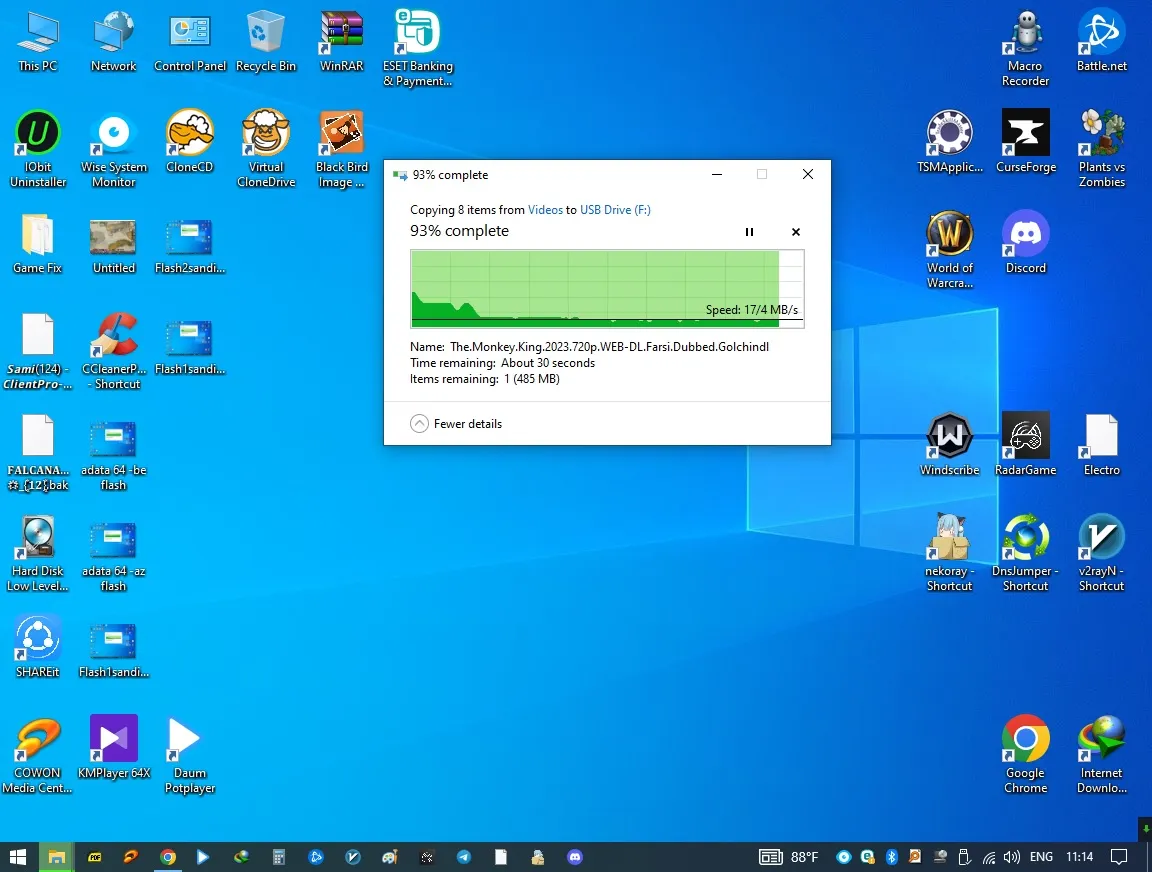The height and width of the screenshot is (872, 1152).
Task: Select the Battle.net desktop icon
Action: [1101, 41]
